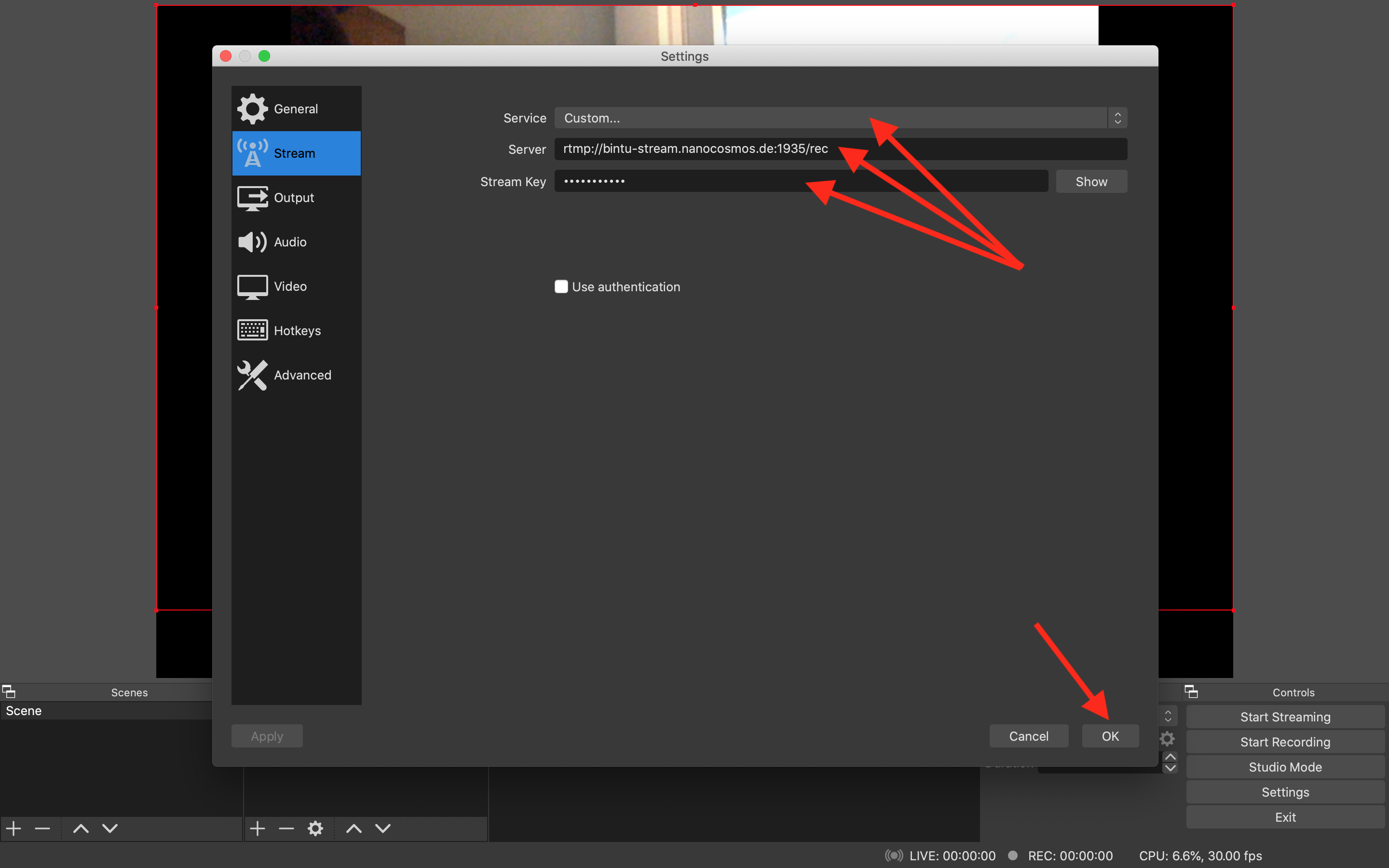The width and height of the screenshot is (1389, 868).
Task: Open Output settings in the sidebar
Action: click(x=296, y=197)
